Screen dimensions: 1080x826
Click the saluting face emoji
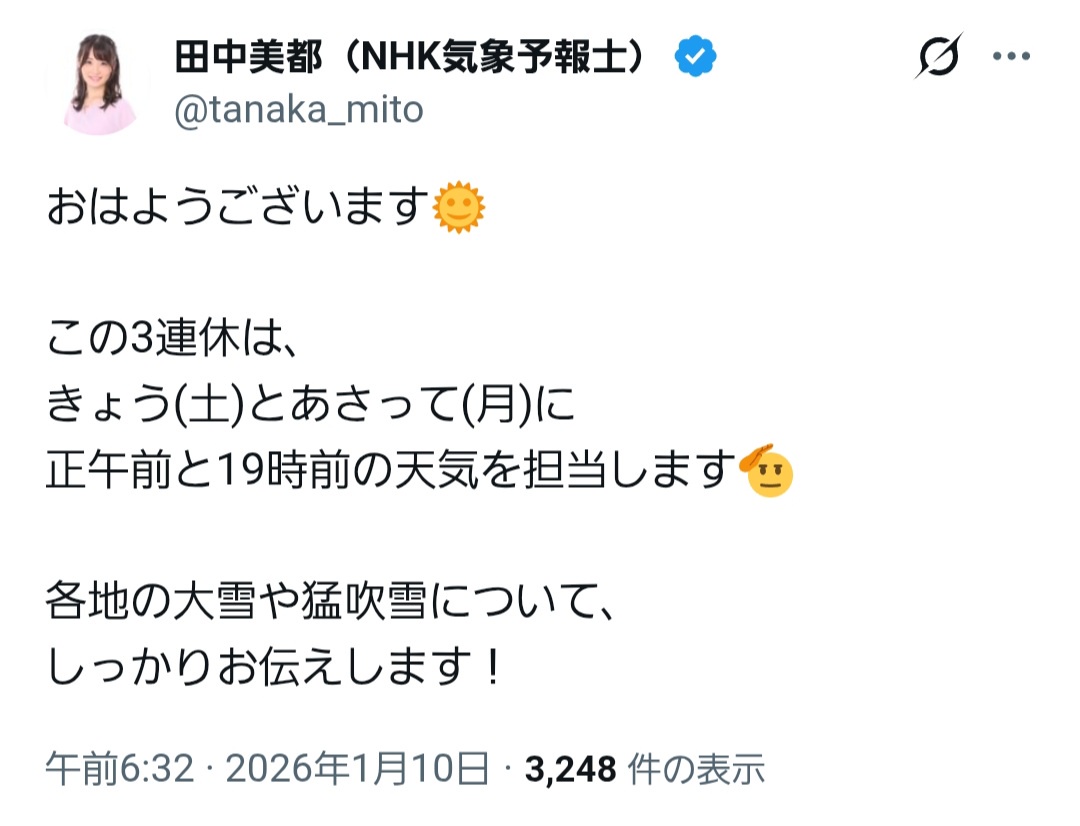point(768,472)
